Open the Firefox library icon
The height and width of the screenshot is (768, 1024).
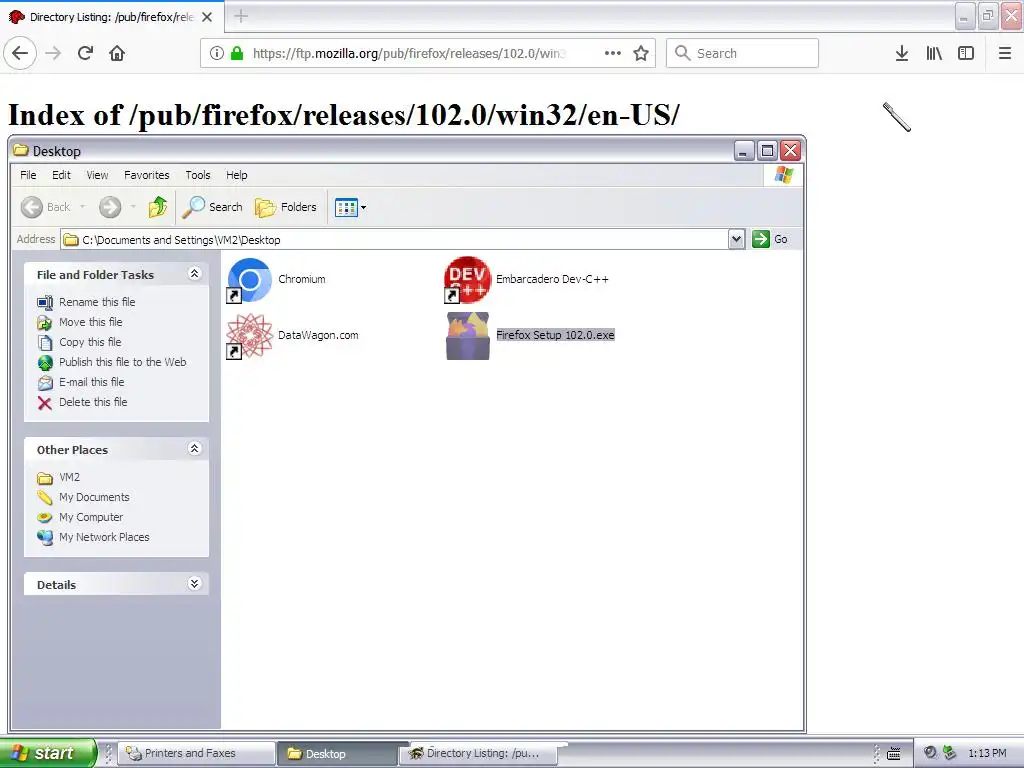pyautogui.click(x=934, y=53)
